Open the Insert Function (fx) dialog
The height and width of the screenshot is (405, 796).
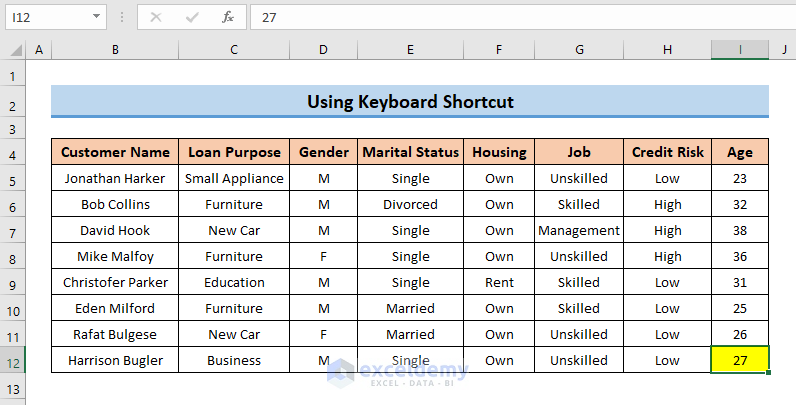[228, 17]
